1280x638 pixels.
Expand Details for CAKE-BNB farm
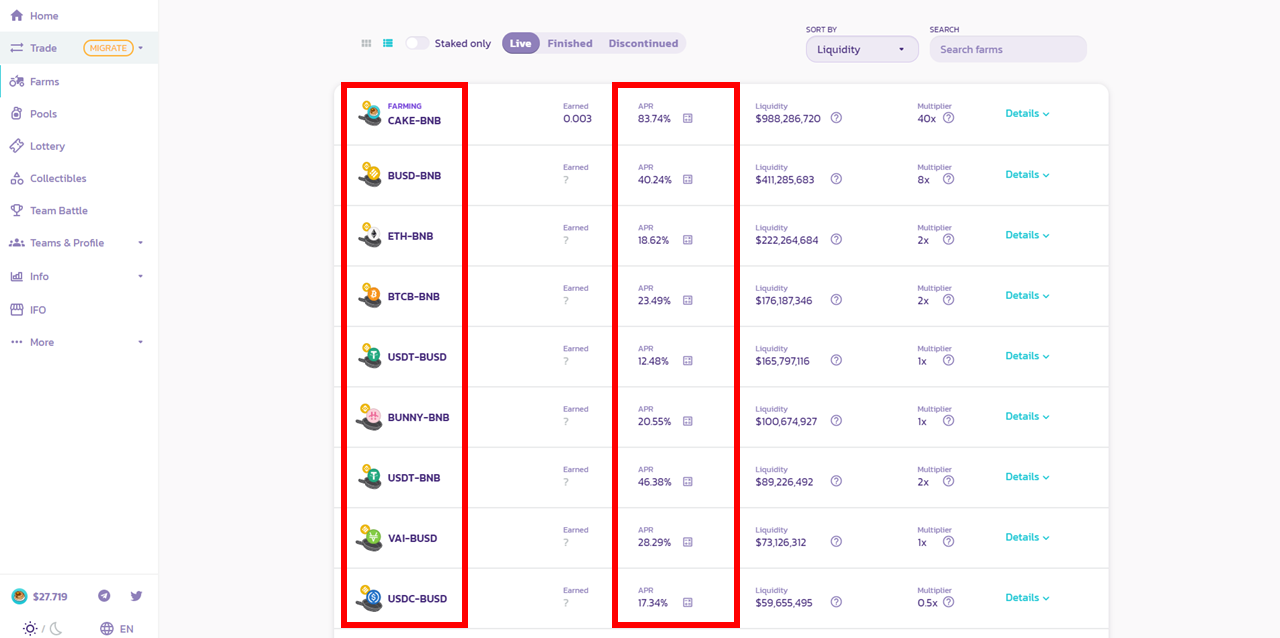1027,114
